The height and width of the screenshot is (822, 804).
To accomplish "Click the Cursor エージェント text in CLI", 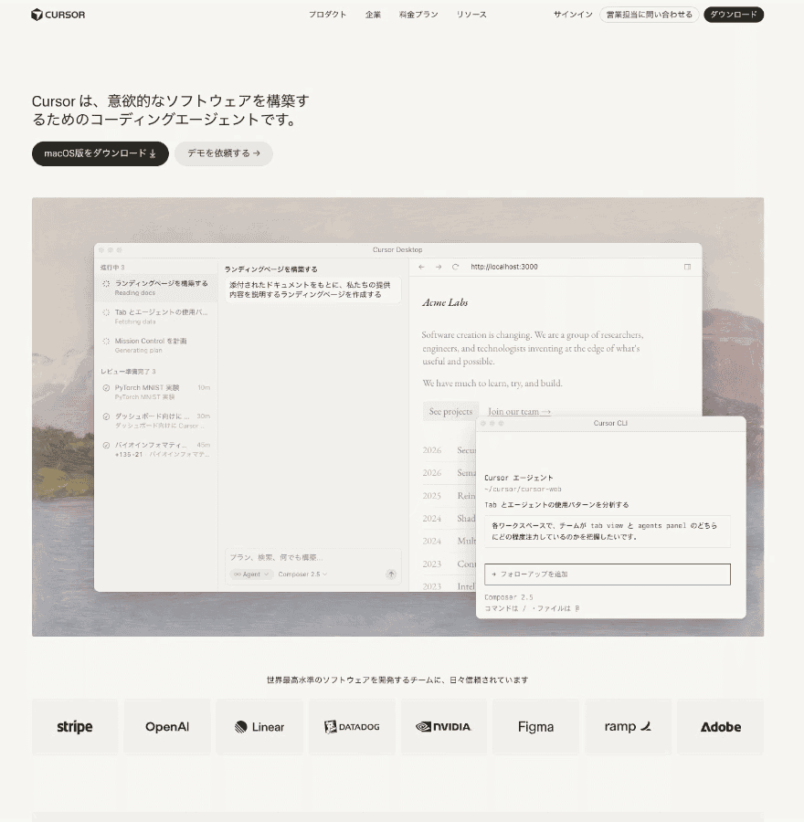I will point(518,478).
